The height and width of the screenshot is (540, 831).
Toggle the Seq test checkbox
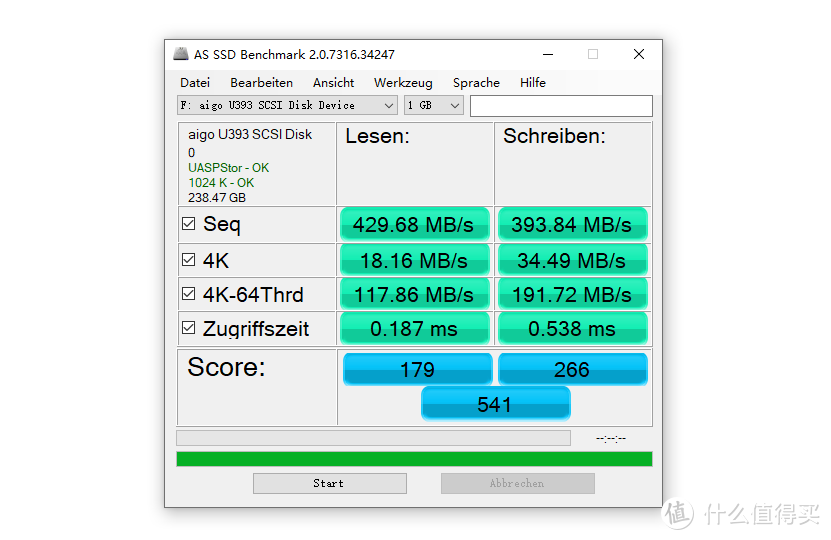189,224
